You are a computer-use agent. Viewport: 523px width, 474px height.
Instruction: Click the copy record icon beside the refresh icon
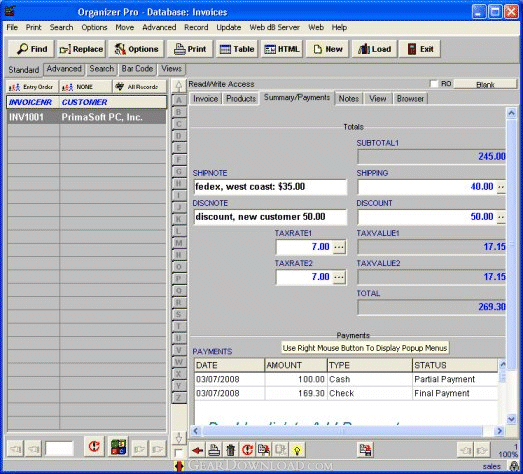(x=264, y=450)
